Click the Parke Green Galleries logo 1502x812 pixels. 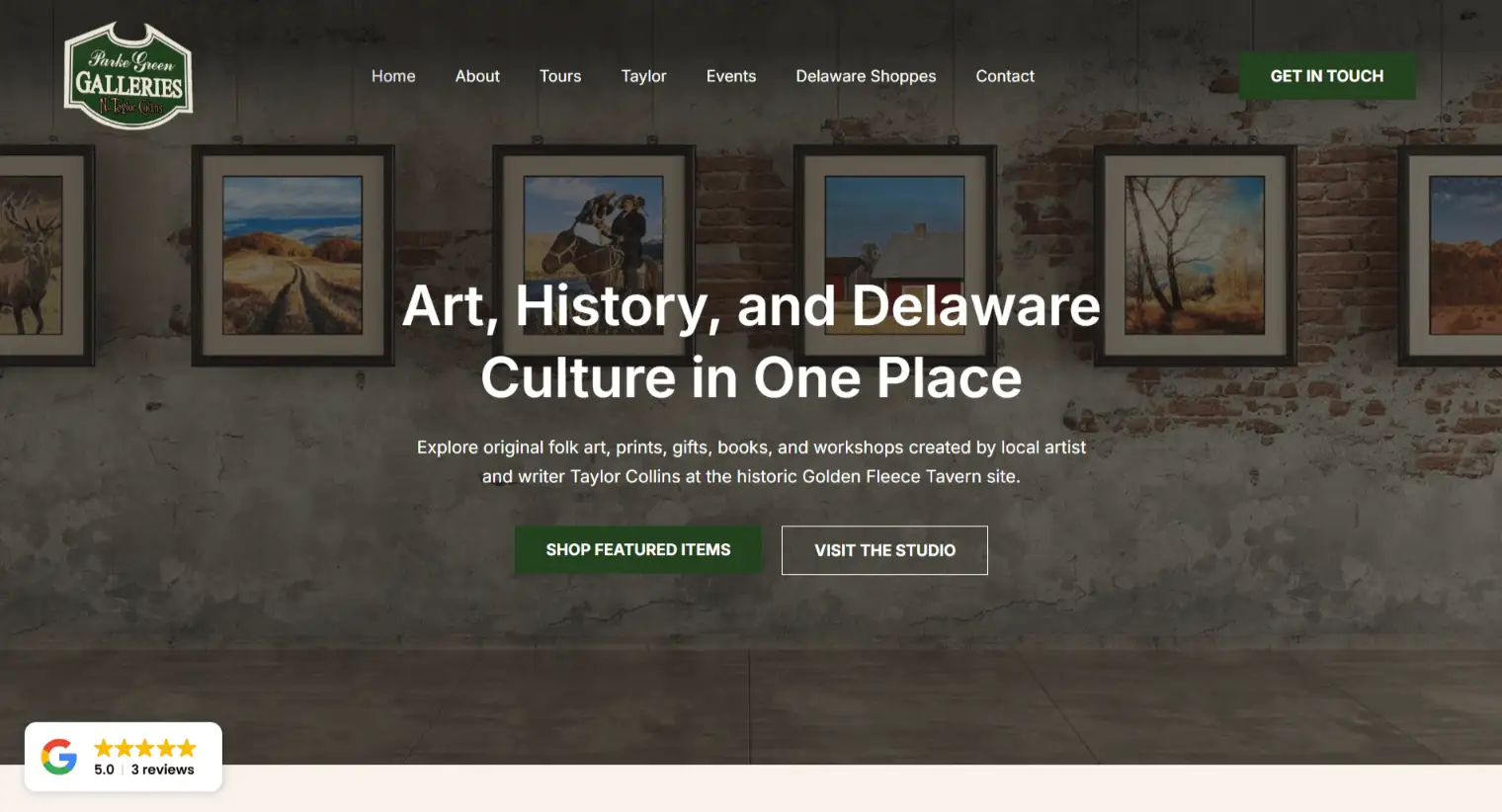coord(128,77)
